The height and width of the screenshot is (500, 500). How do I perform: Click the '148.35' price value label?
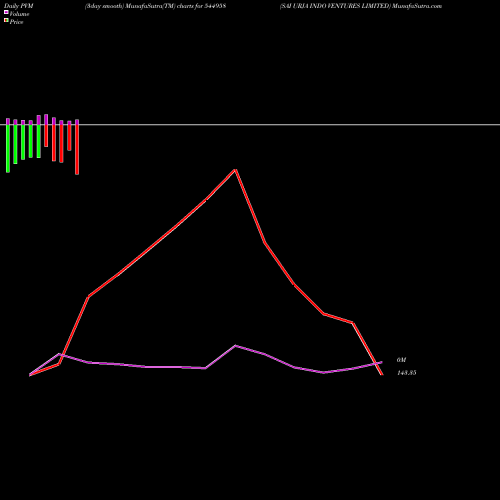(406, 373)
